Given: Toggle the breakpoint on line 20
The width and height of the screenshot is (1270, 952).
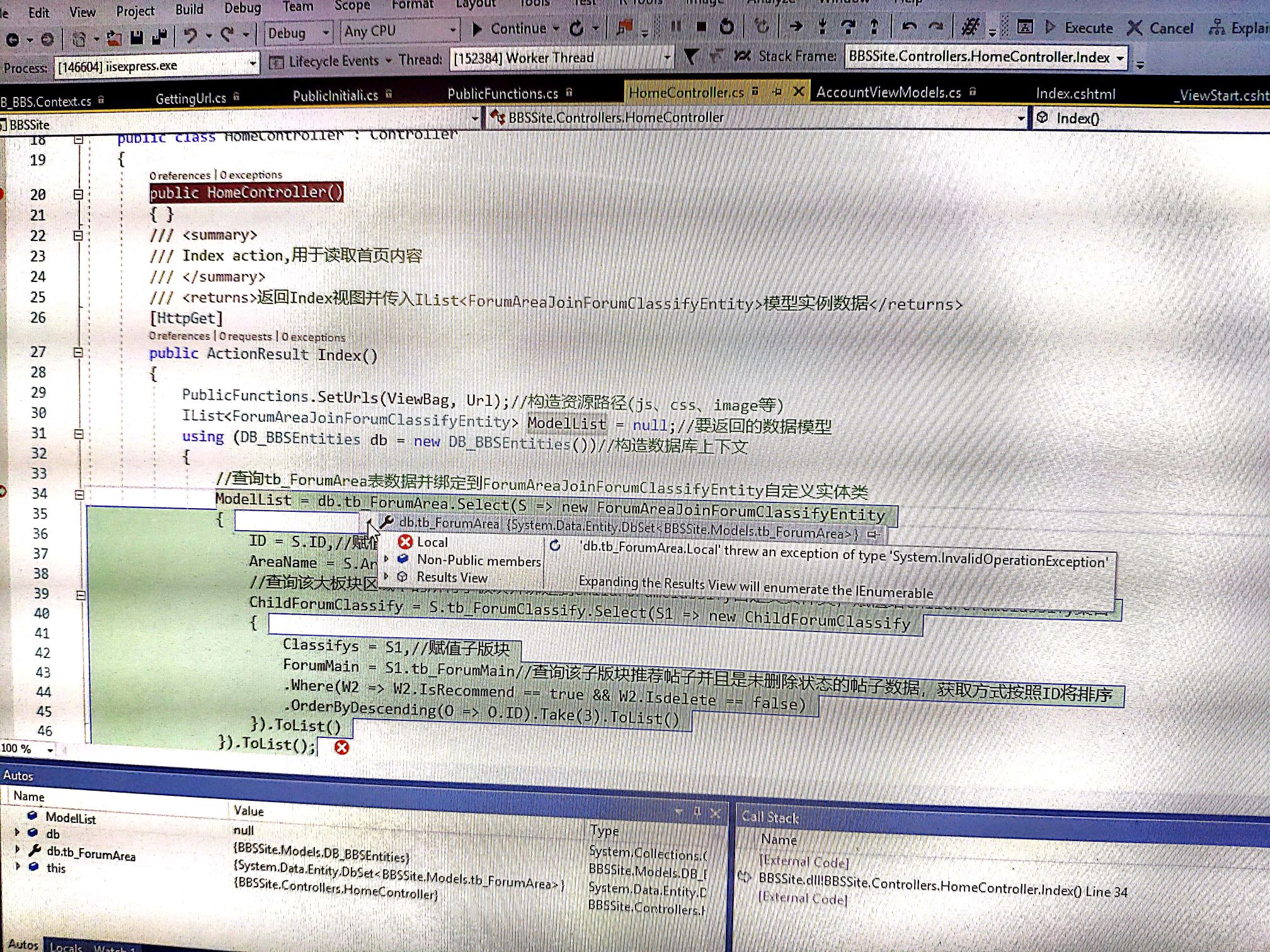Looking at the screenshot, I should pyautogui.click(x=2, y=193).
